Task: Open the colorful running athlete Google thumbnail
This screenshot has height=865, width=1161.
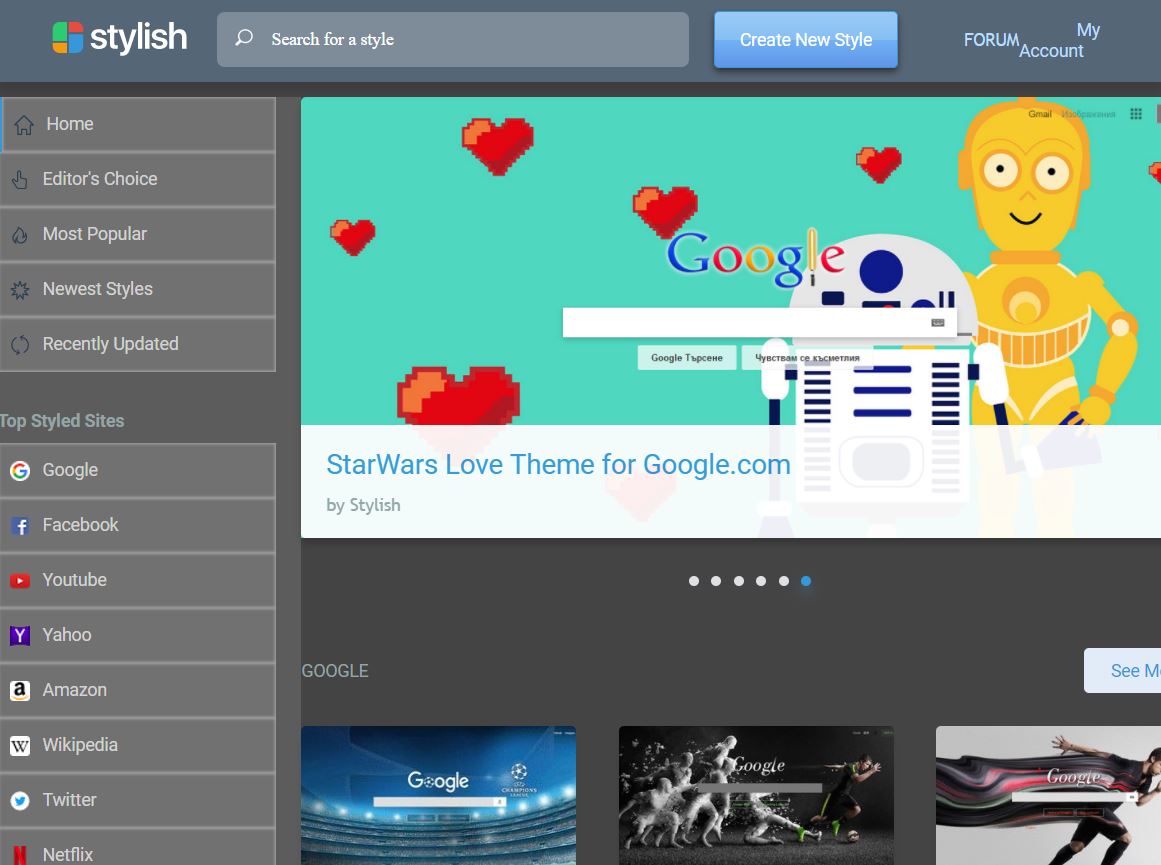Action: pyautogui.click(x=1048, y=795)
